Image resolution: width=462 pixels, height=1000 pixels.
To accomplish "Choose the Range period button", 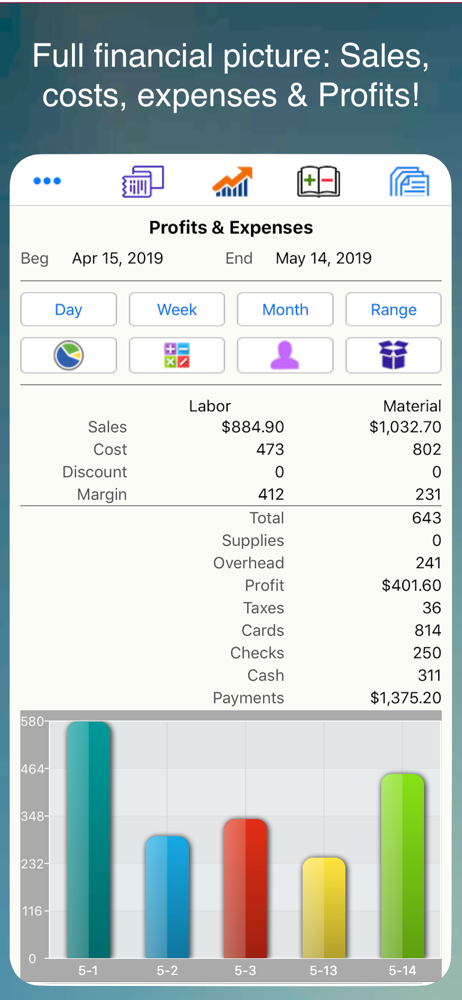I will [x=394, y=309].
